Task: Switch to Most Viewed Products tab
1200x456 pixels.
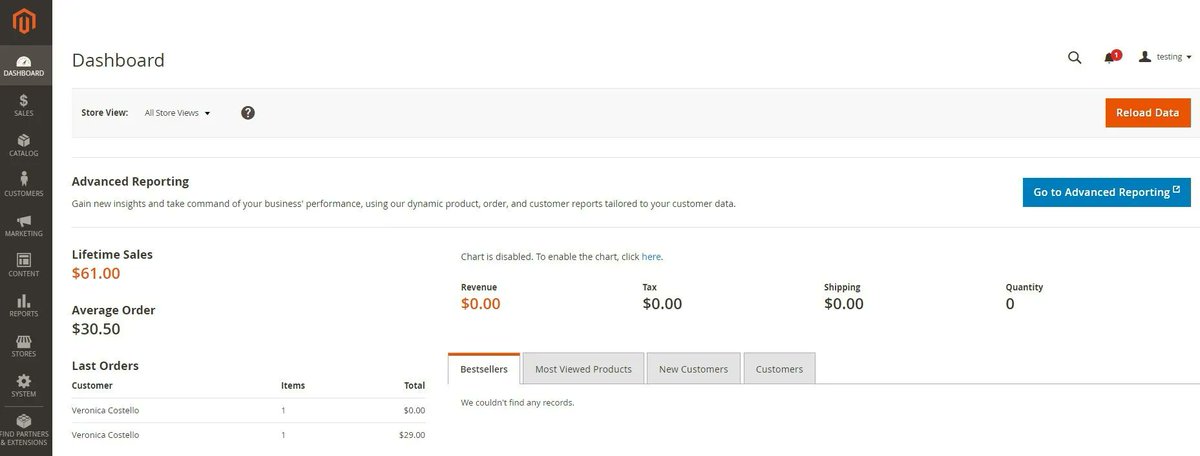Action: 583,369
